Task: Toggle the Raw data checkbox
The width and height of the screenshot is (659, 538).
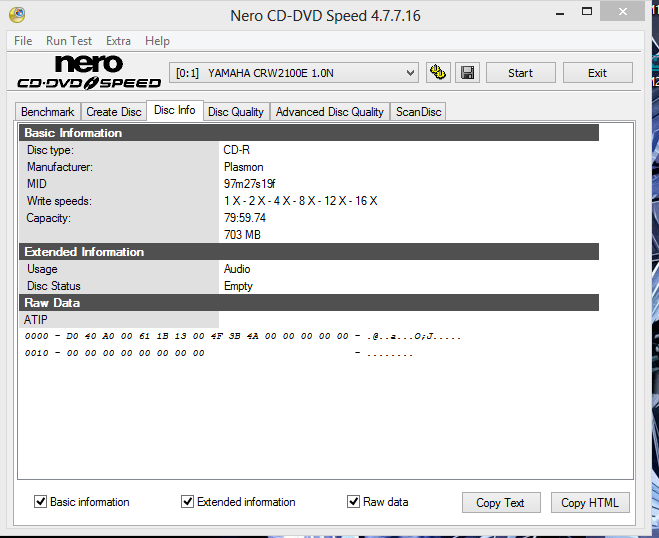Action: pos(353,501)
